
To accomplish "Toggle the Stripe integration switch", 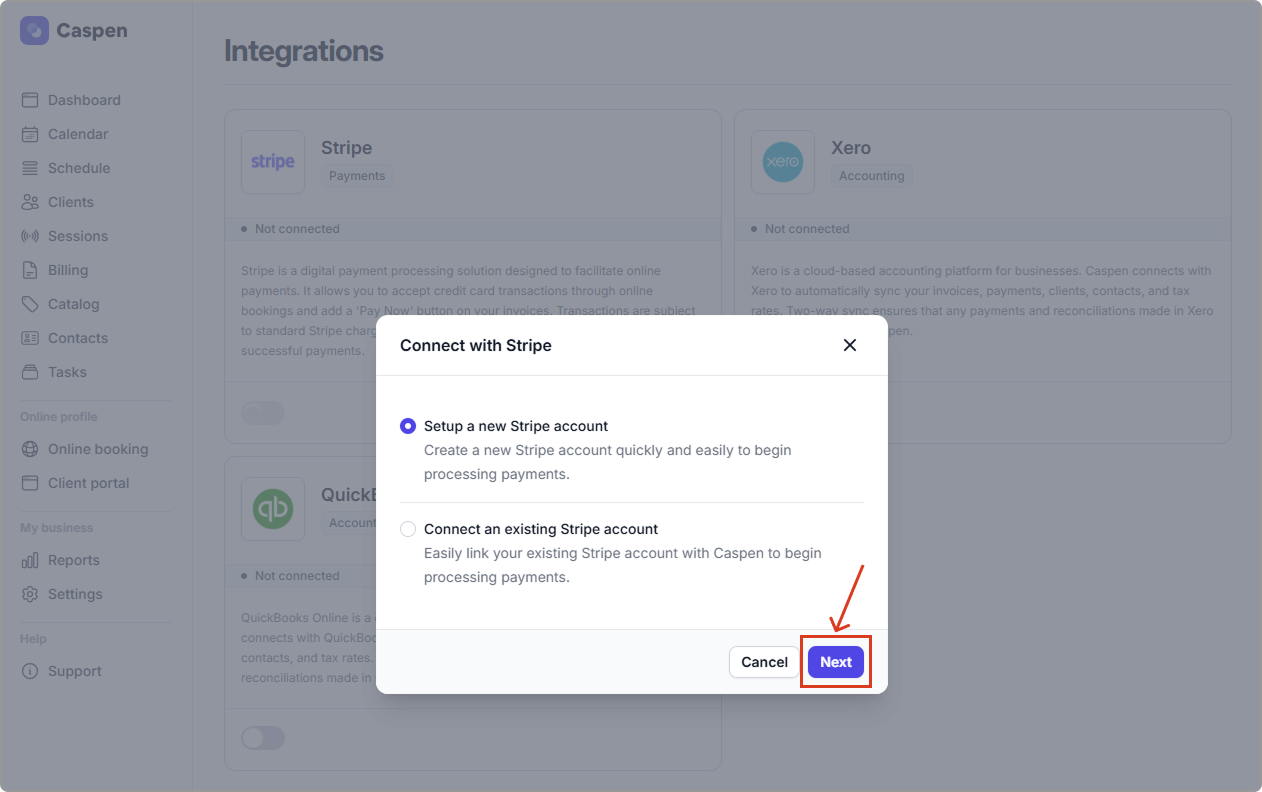I will (x=263, y=413).
